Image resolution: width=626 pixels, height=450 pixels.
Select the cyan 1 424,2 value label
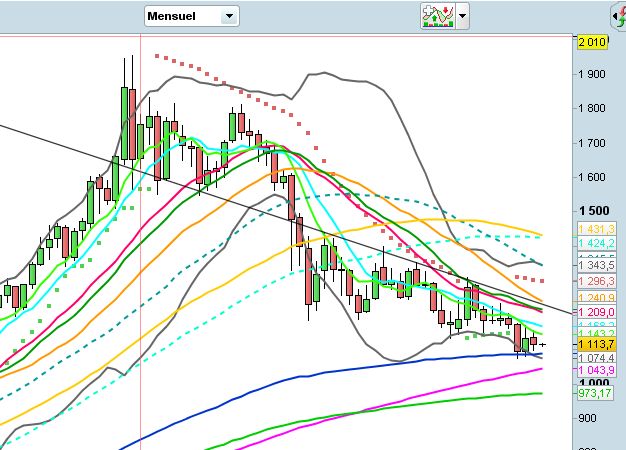[x=596, y=243]
